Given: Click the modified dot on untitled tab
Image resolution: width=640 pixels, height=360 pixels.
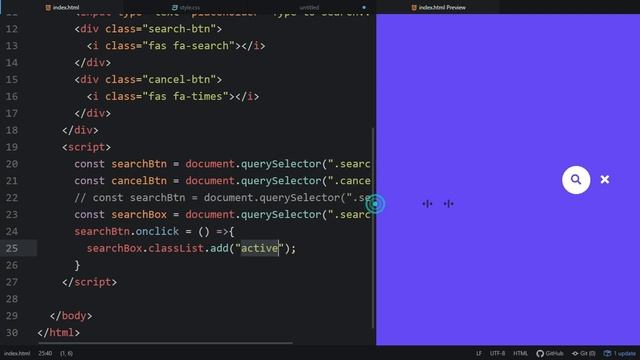Looking at the screenshot, I should (x=364, y=7).
